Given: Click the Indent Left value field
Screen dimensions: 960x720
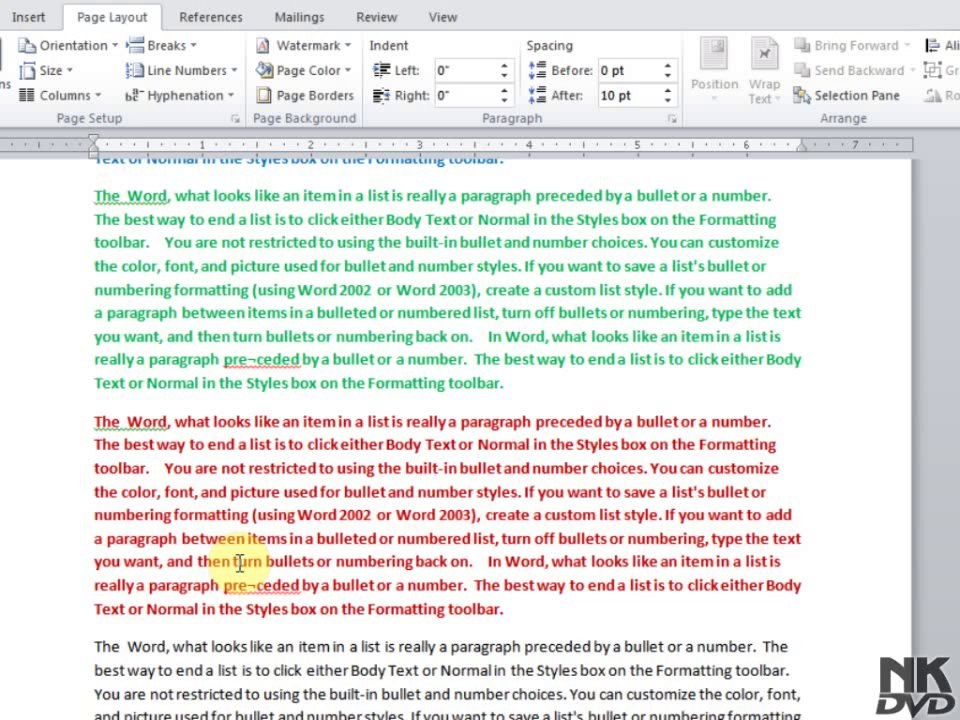Looking at the screenshot, I should coord(465,70).
